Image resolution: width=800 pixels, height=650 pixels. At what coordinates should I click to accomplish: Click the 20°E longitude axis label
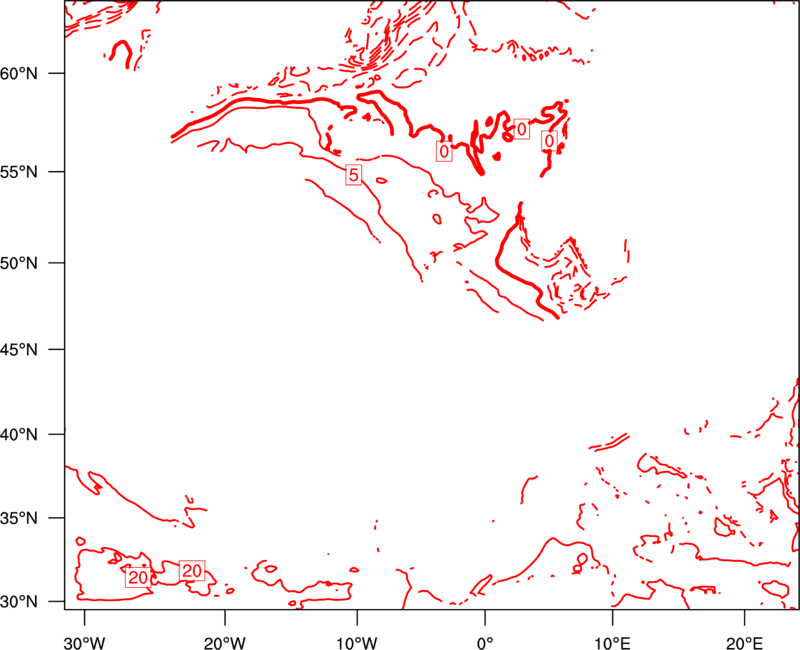tap(744, 643)
